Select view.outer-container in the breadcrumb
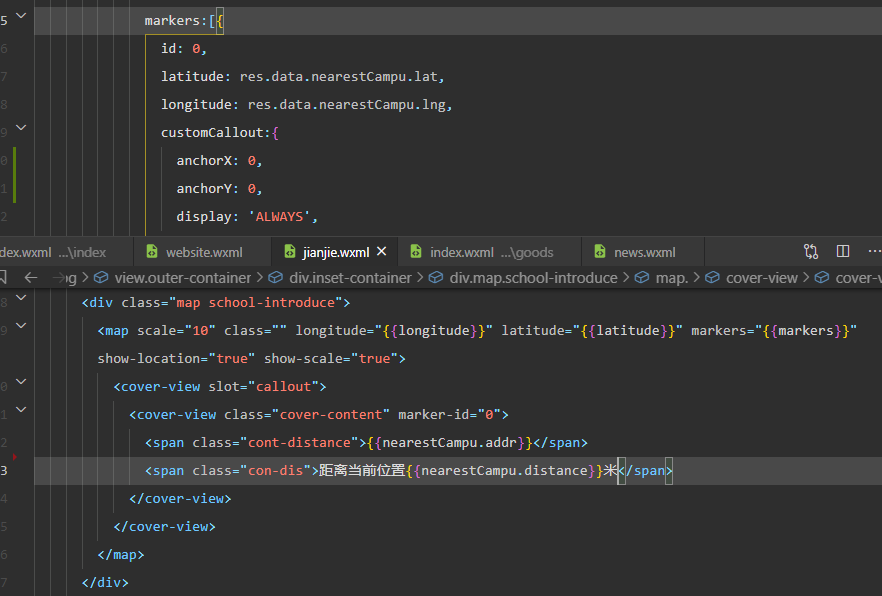 coord(183,278)
